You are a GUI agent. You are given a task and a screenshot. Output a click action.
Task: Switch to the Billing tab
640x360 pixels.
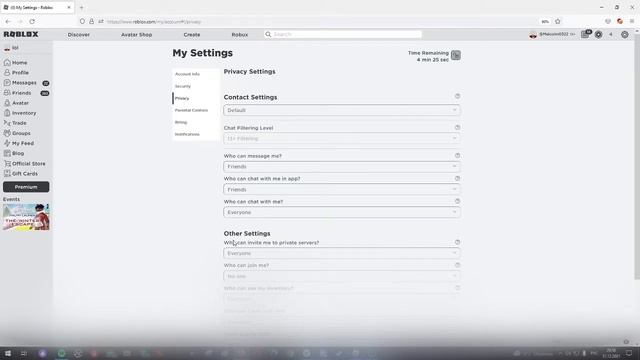pyautogui.click(x=196, y=122)
